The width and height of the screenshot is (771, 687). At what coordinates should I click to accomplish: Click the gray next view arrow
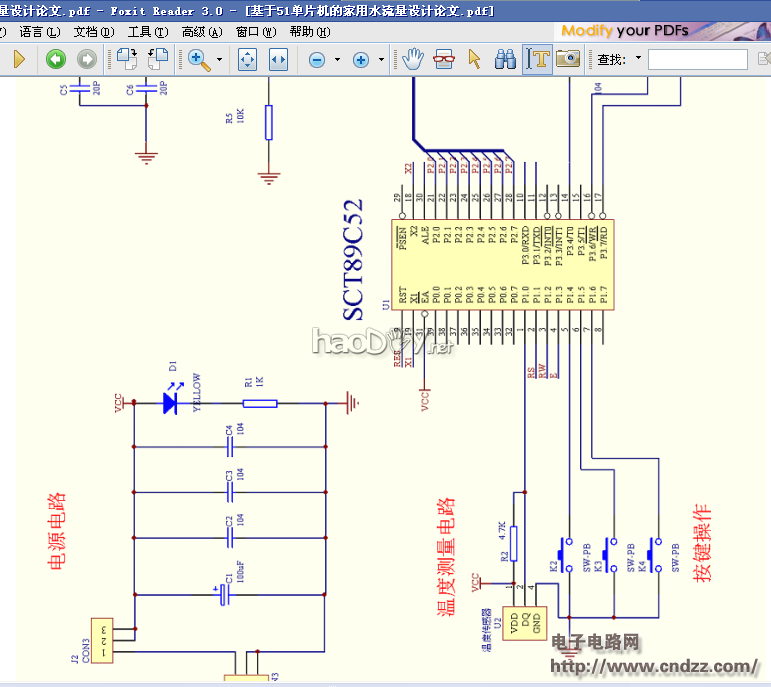87,60
